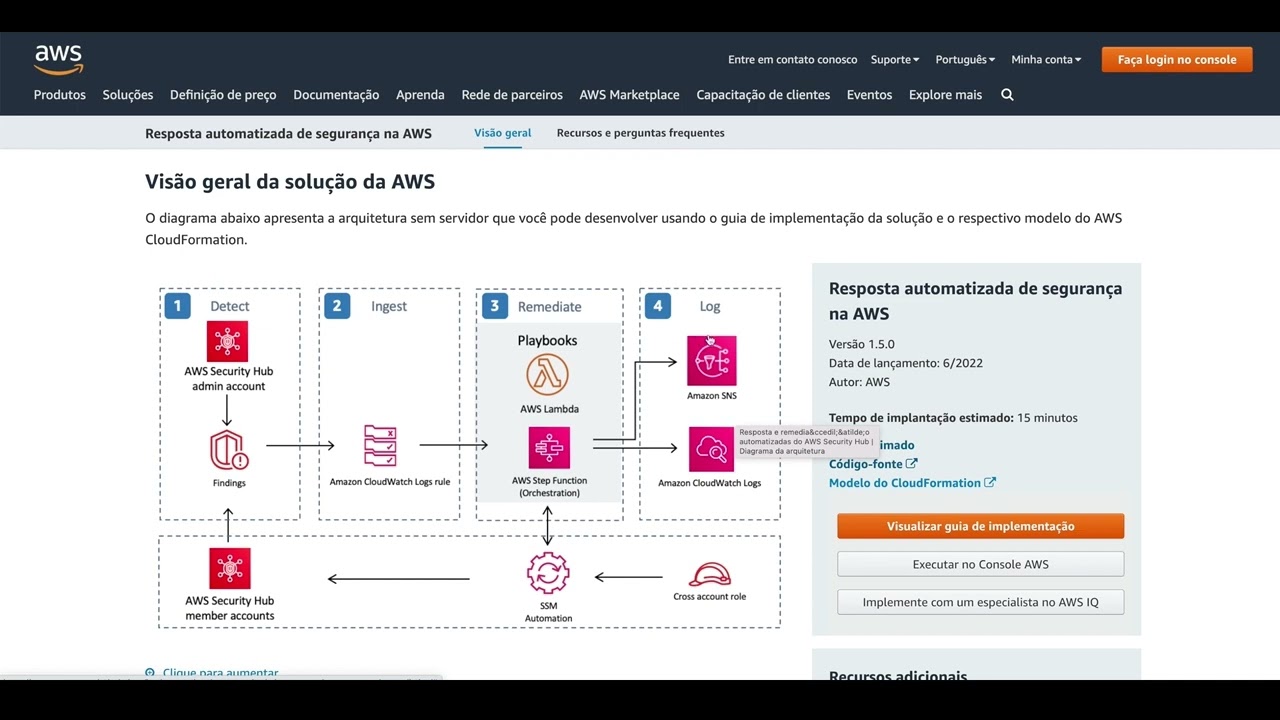Open the Explore mais menu
The width and height of the screenshot is (1280, 720).
coord(945,95)
